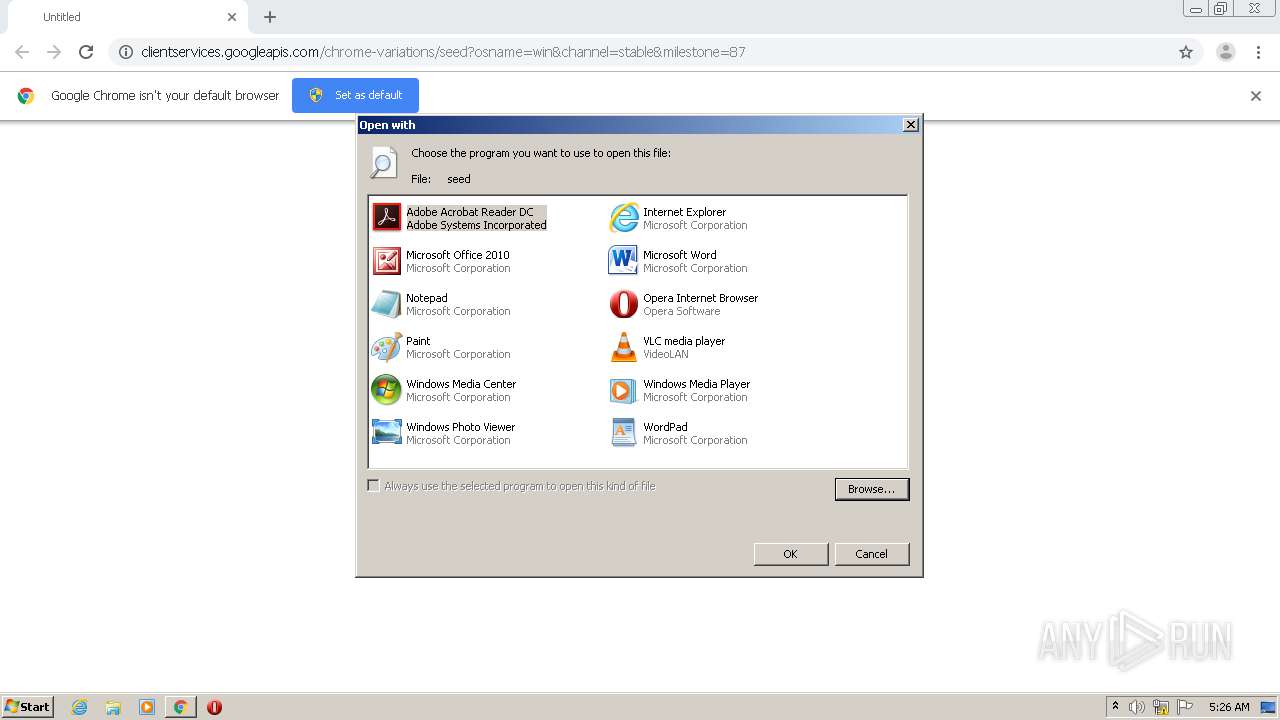Click the 'VideoLAN' publisher text

point(665,354)
